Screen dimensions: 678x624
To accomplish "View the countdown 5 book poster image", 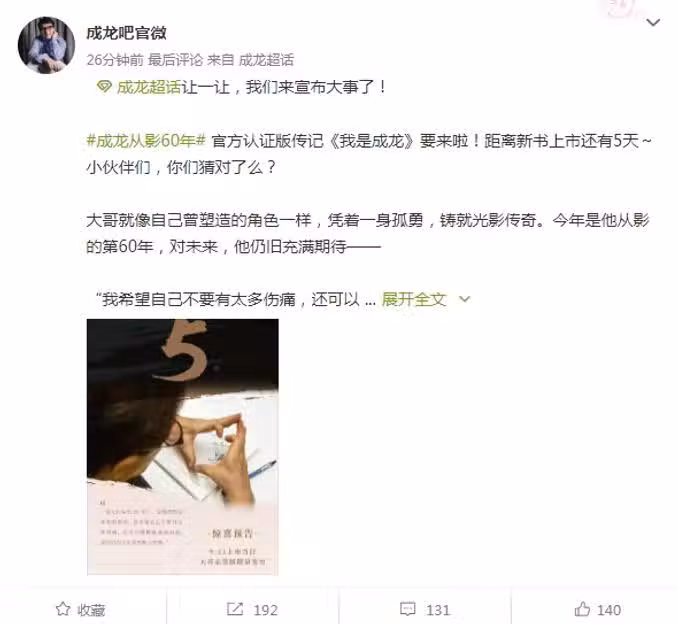I will coord(182,447).
